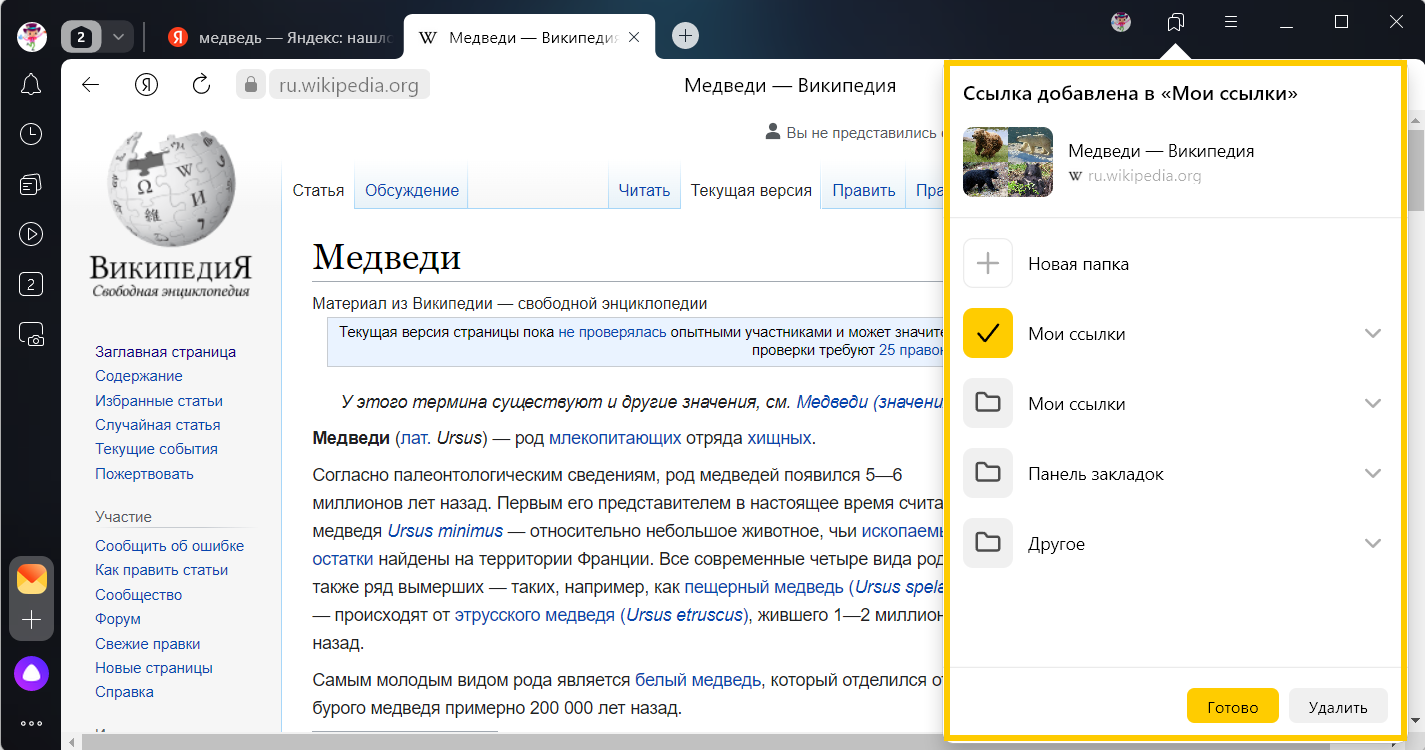The height and width of the screenshot is (750, 1425).
Task: Click the Ursus minimus link
Action: (445, 530)
